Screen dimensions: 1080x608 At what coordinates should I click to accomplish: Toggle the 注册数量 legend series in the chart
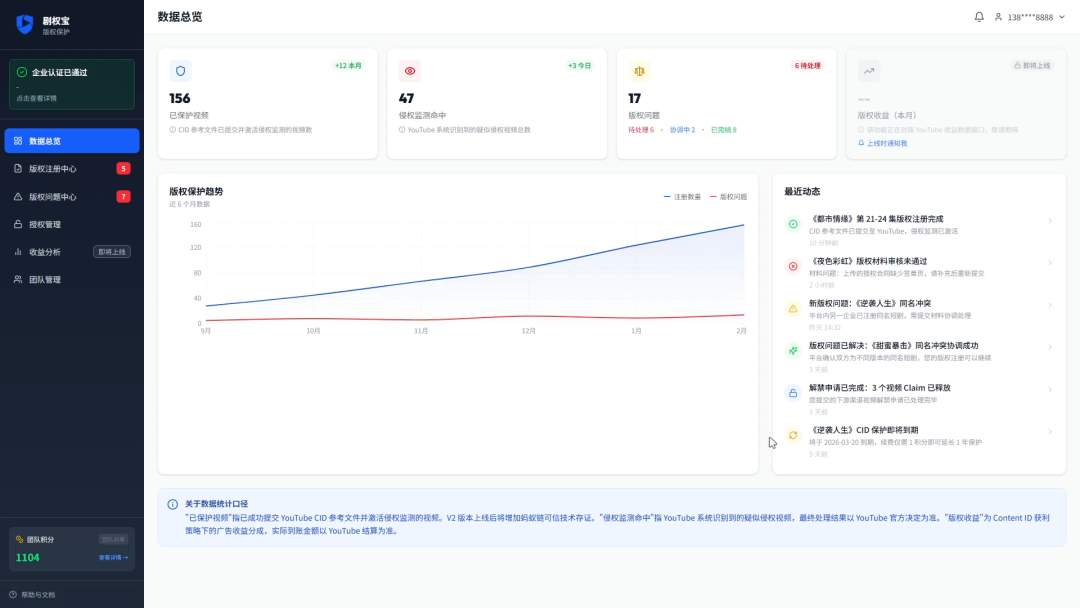coord(682,197)
